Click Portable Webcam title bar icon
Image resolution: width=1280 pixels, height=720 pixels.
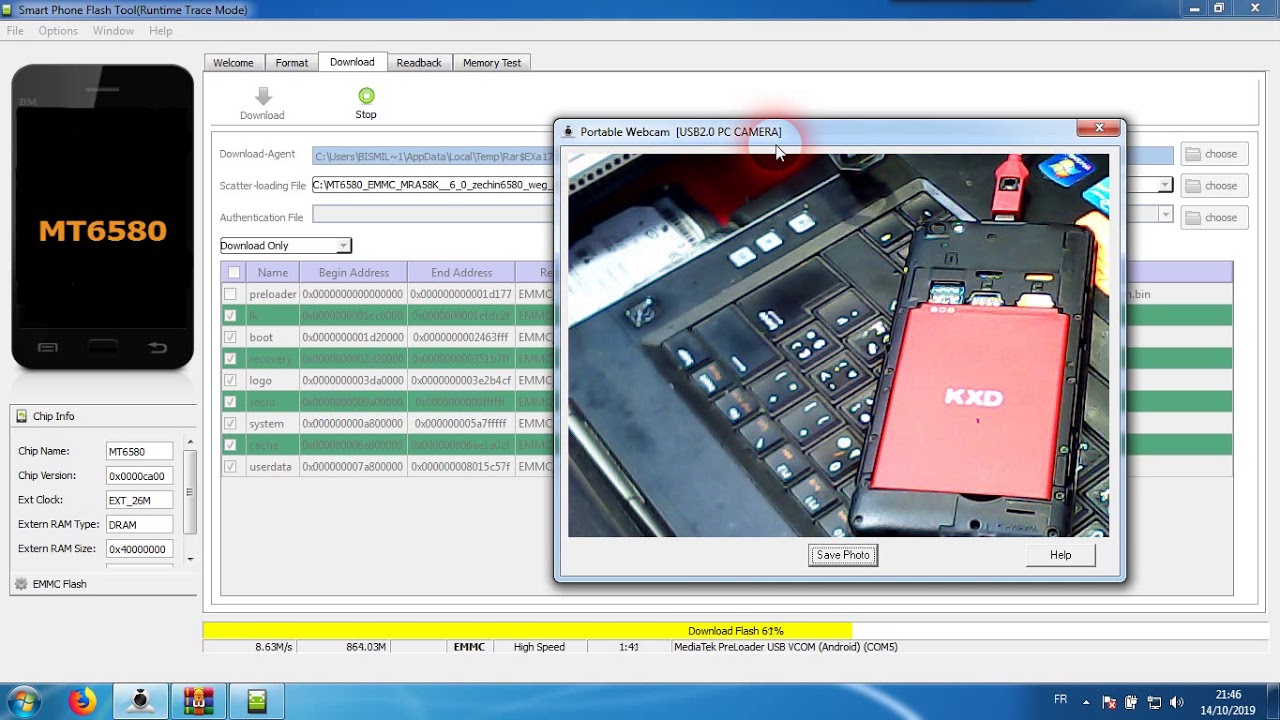568,132
